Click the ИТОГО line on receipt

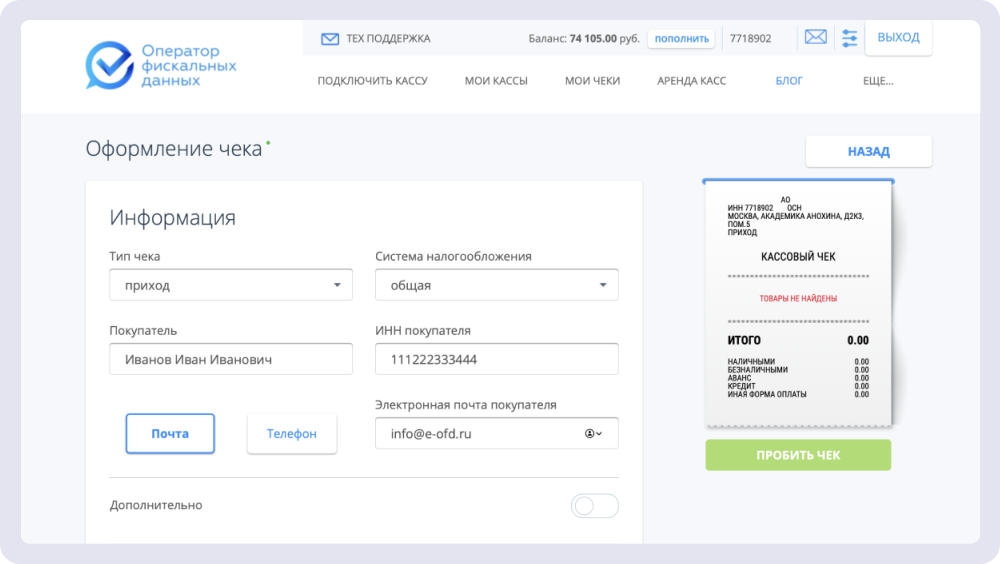(798, 341)
